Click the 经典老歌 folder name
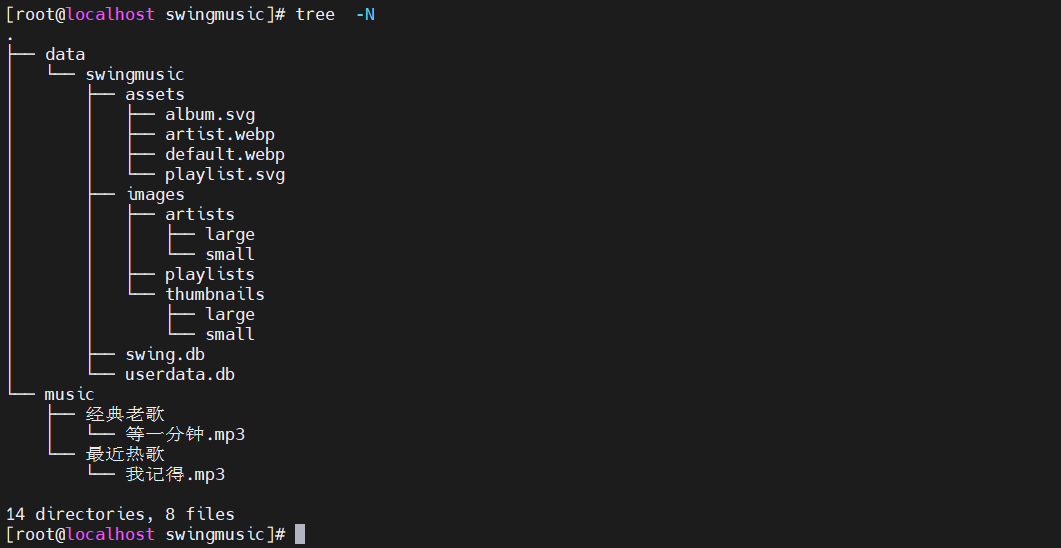This screenshot has height=548, width=1061. (x=125, y=414)
